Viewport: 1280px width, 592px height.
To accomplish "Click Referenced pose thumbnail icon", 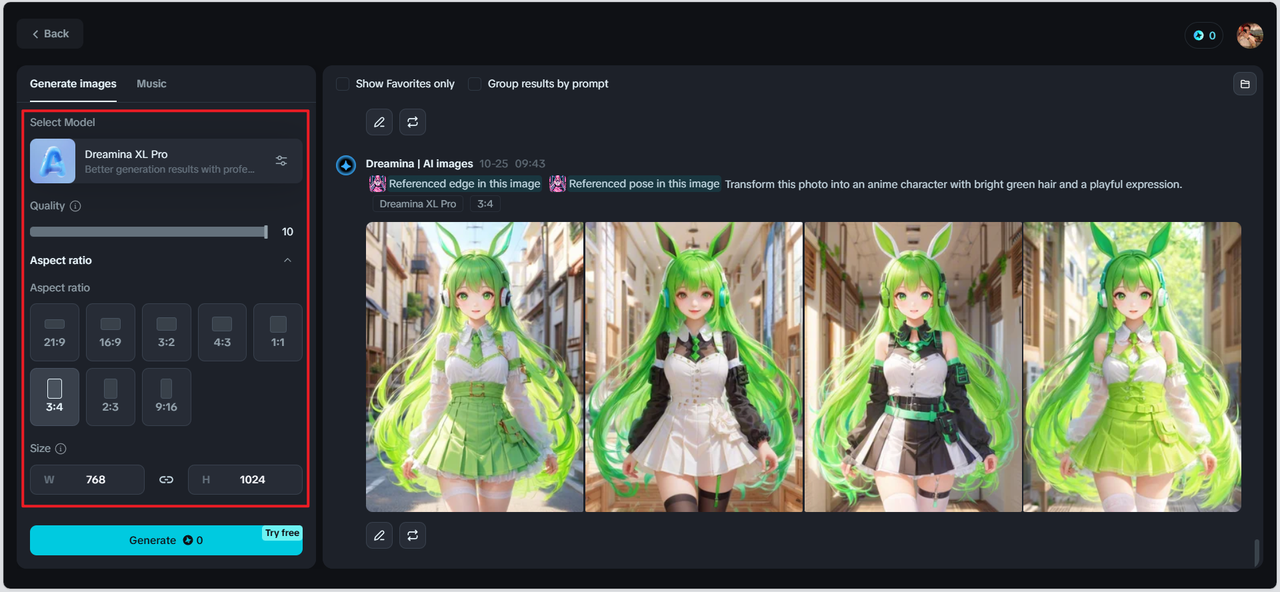I will coord(558,184).
